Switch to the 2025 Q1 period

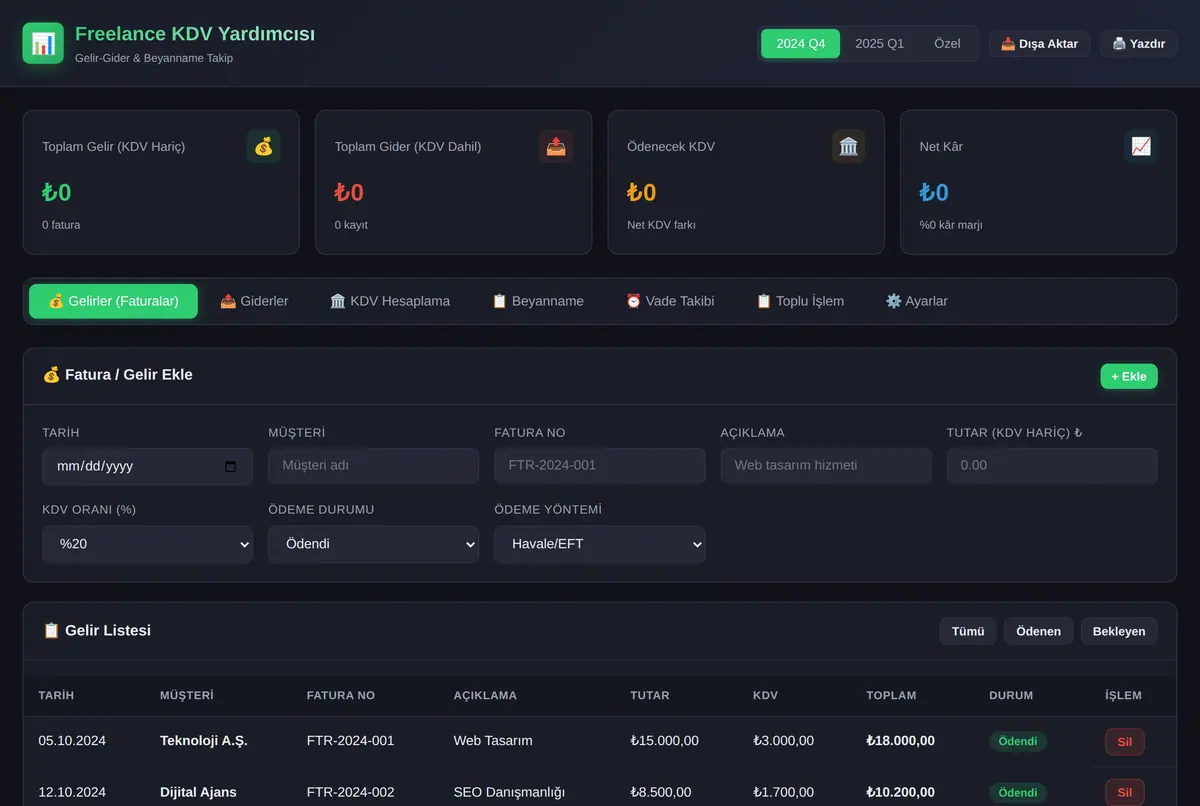tap(880, 43)
